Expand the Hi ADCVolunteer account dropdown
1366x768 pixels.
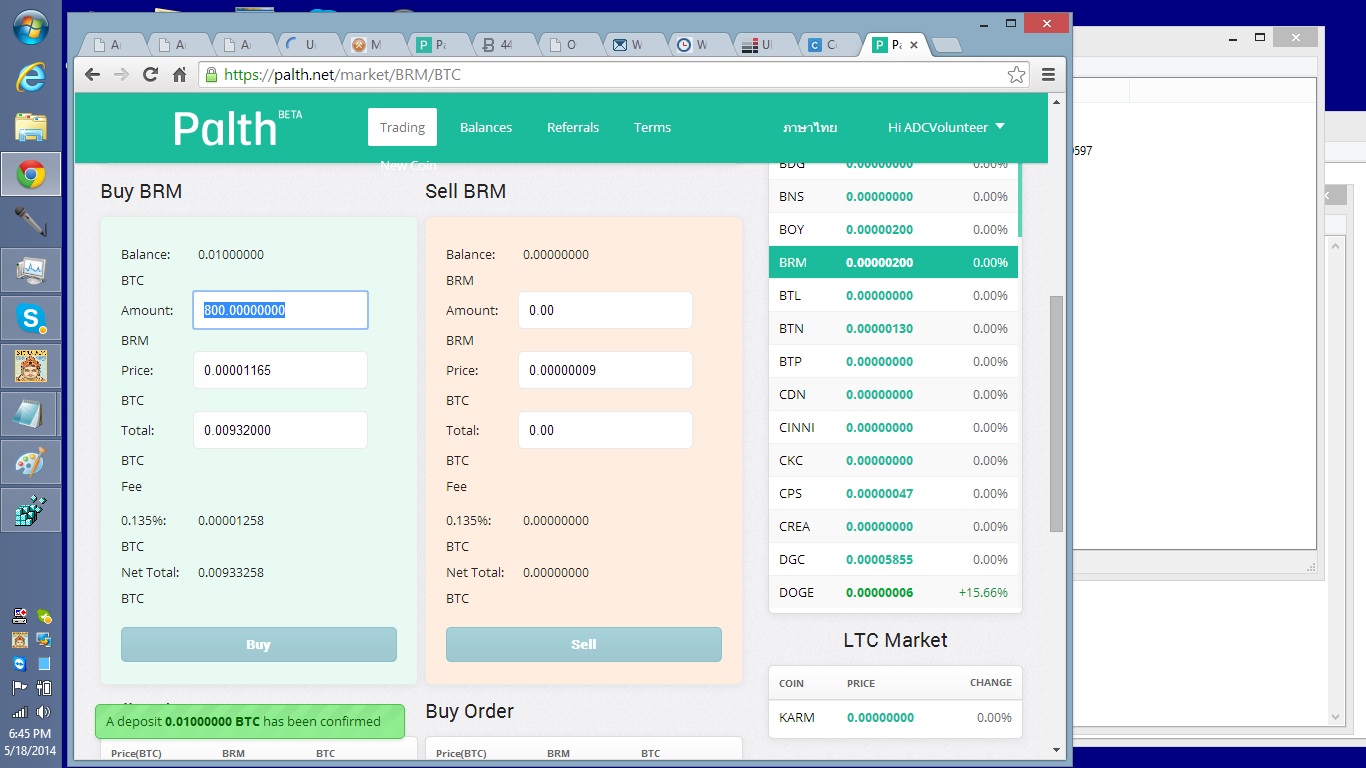click(x=946, y=127)
